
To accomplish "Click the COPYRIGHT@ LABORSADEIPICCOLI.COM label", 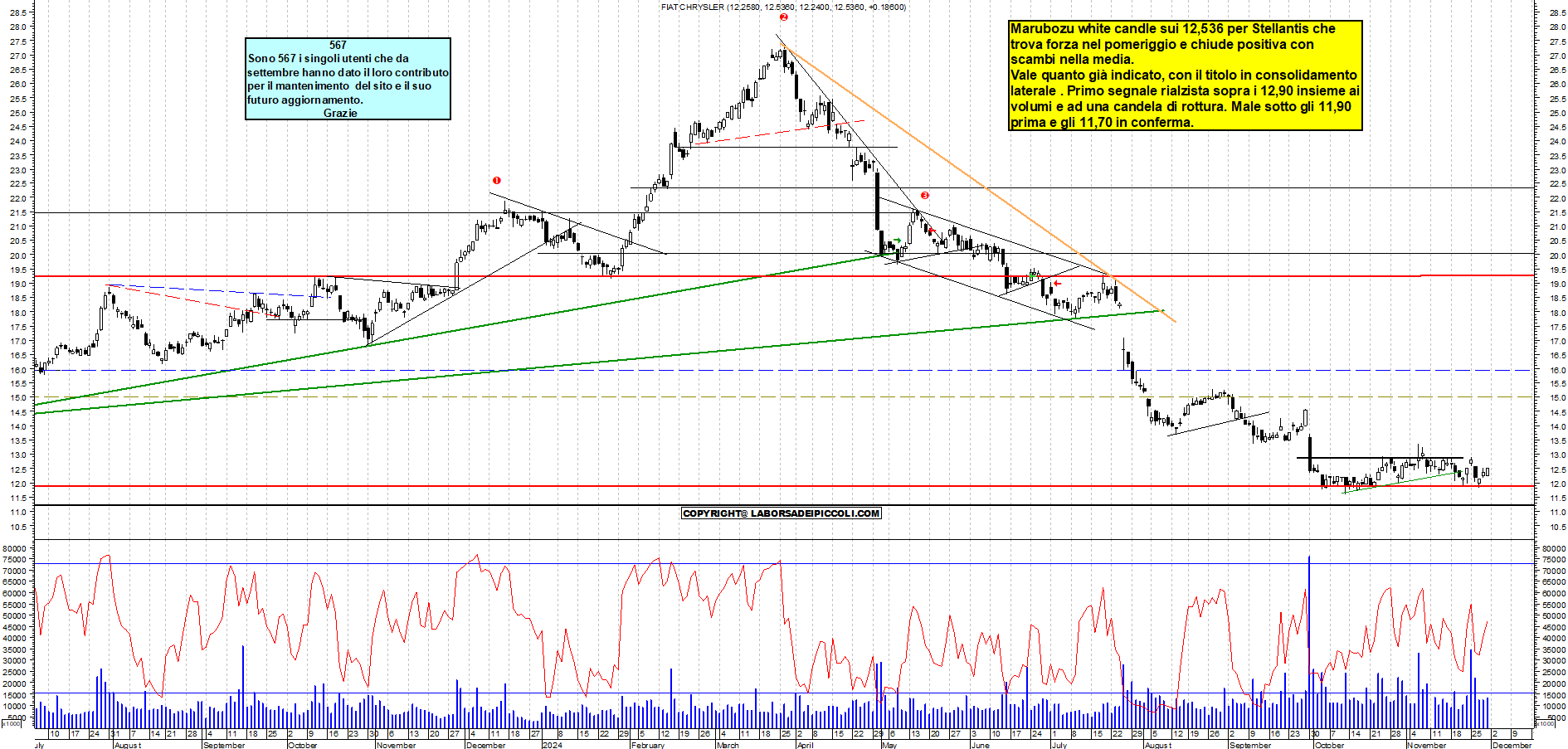I will (x=781, y=513).
